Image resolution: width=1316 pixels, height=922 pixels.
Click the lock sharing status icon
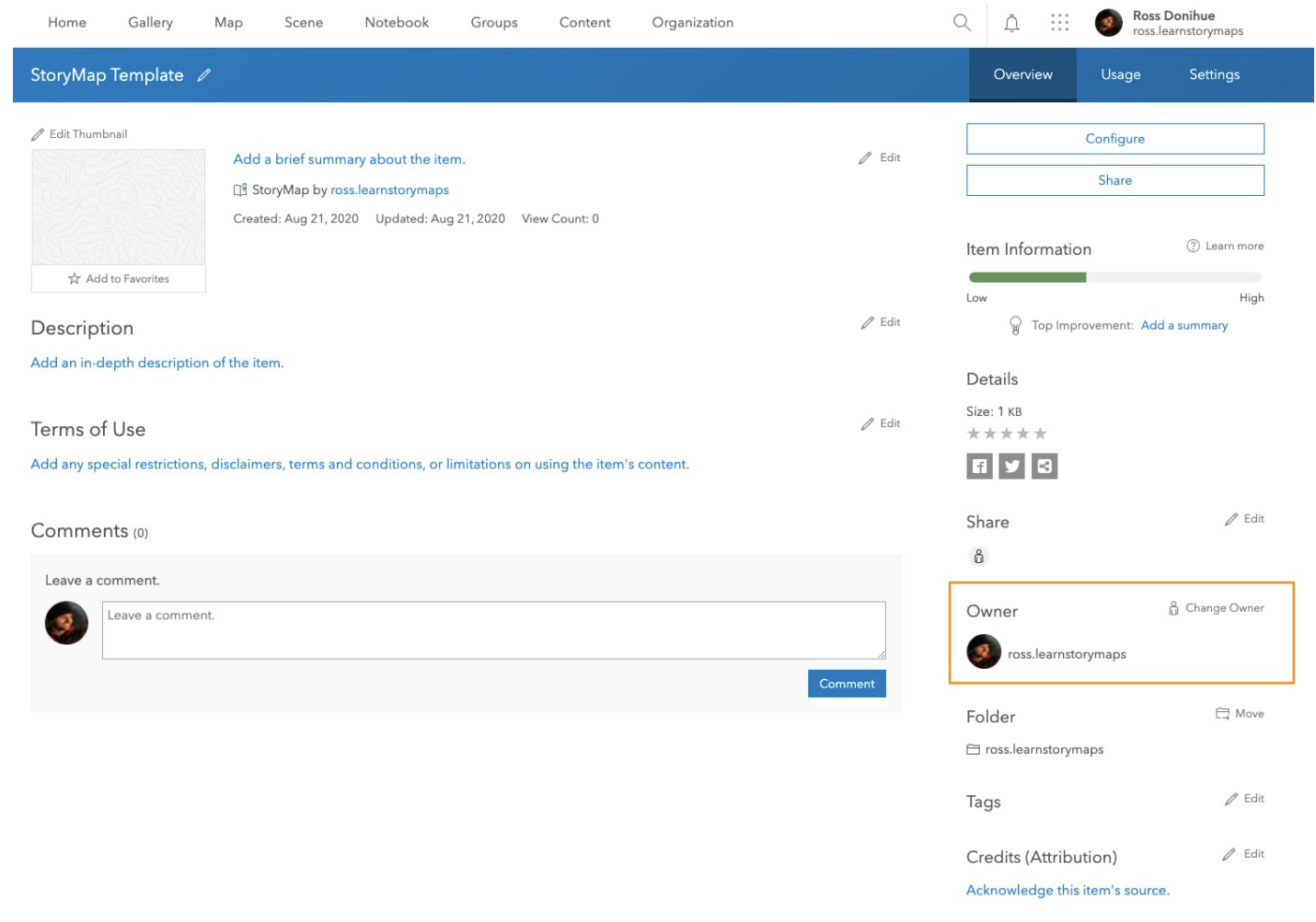click(978, 557)
